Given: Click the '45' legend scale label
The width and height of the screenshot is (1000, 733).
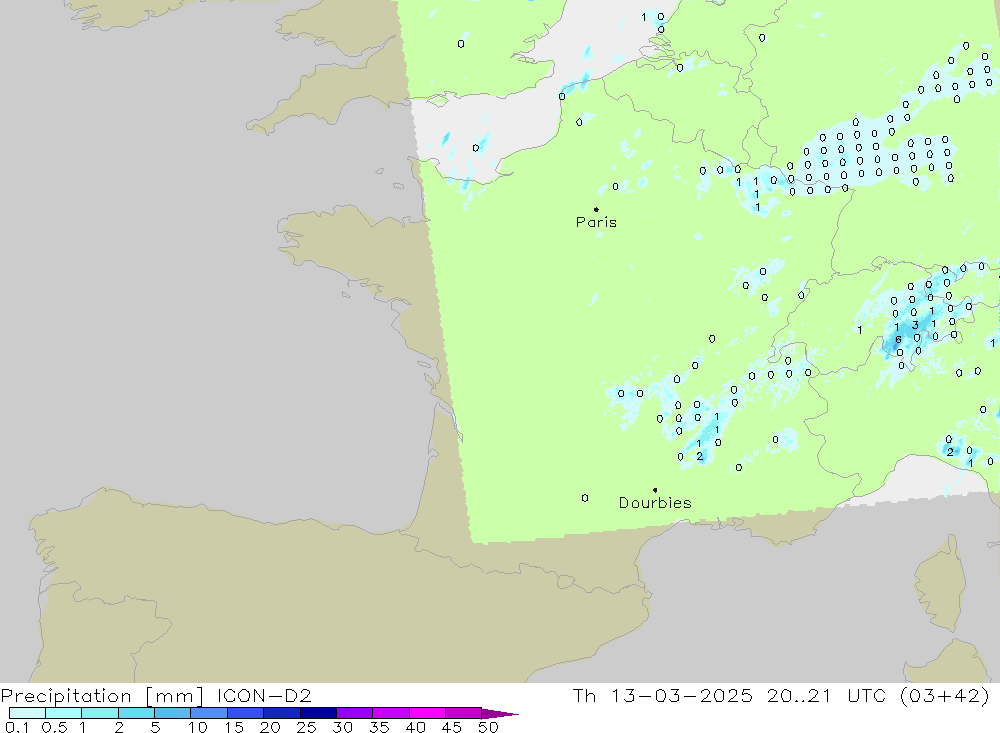Looking at the screenshot, I should coord(452,727).
